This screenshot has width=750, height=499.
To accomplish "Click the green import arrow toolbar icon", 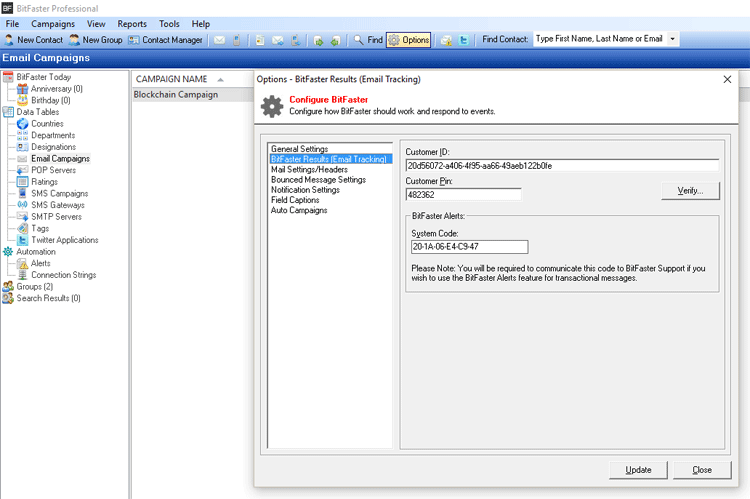I will click(x=318, y=41).
